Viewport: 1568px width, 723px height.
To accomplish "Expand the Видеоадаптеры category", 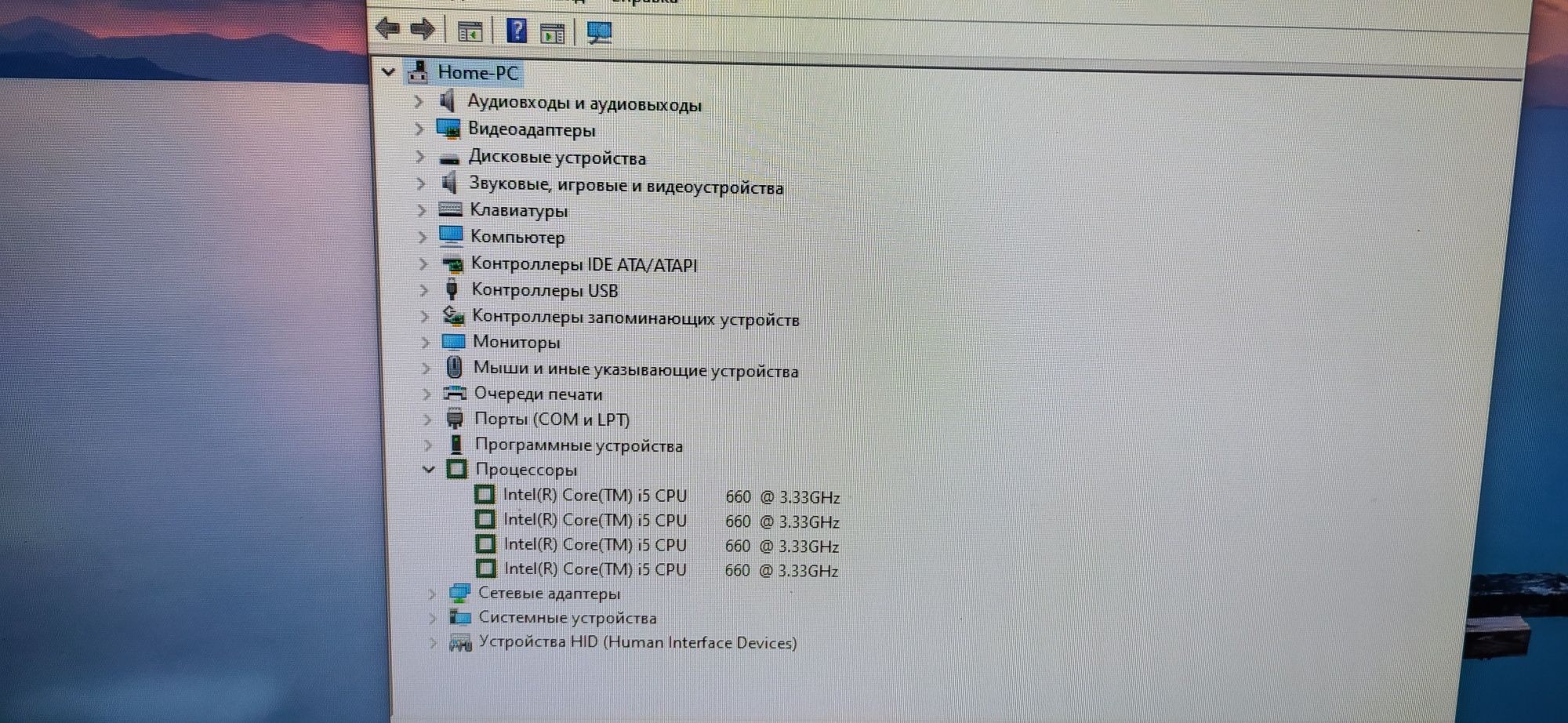I will click(x=419, y=129).
